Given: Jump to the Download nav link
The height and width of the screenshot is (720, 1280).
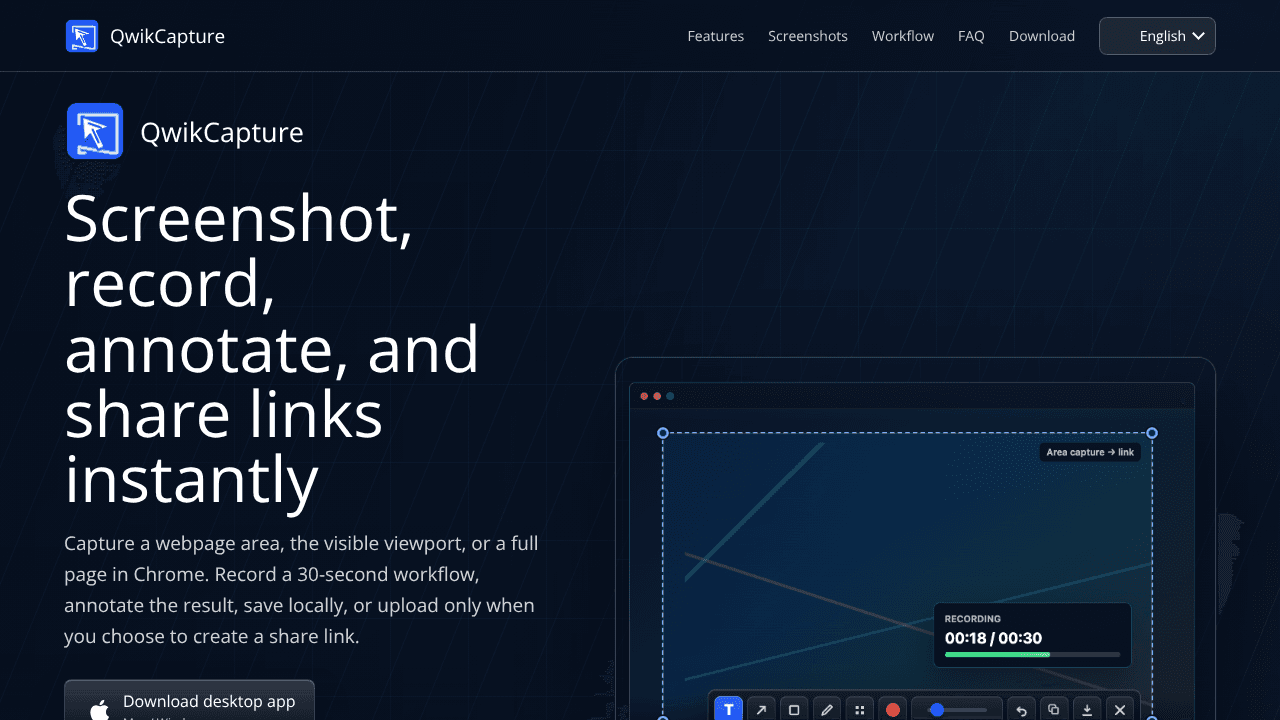Looking at the screenshot, I should click(x=1042, y=36).
